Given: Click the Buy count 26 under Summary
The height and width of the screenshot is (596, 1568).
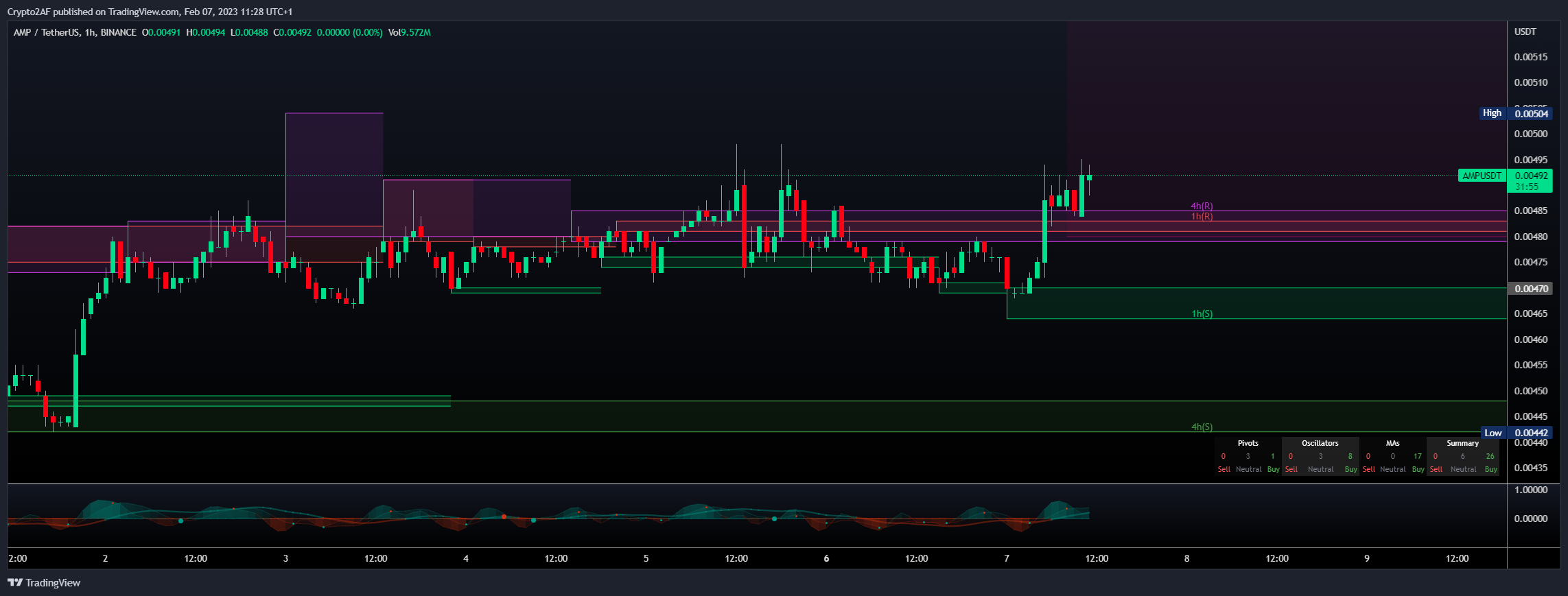Looking at the screenshot, I should click(1490, 456).
